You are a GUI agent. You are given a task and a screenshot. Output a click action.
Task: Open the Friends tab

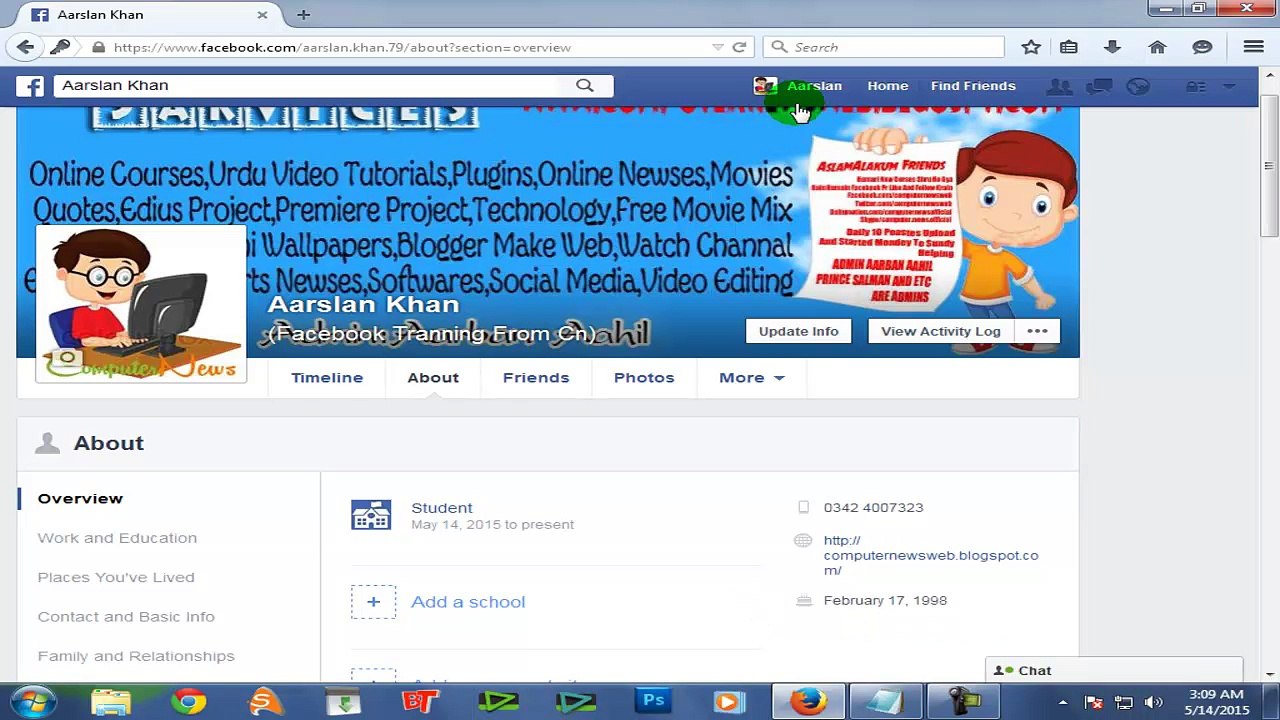coord(536,378)
